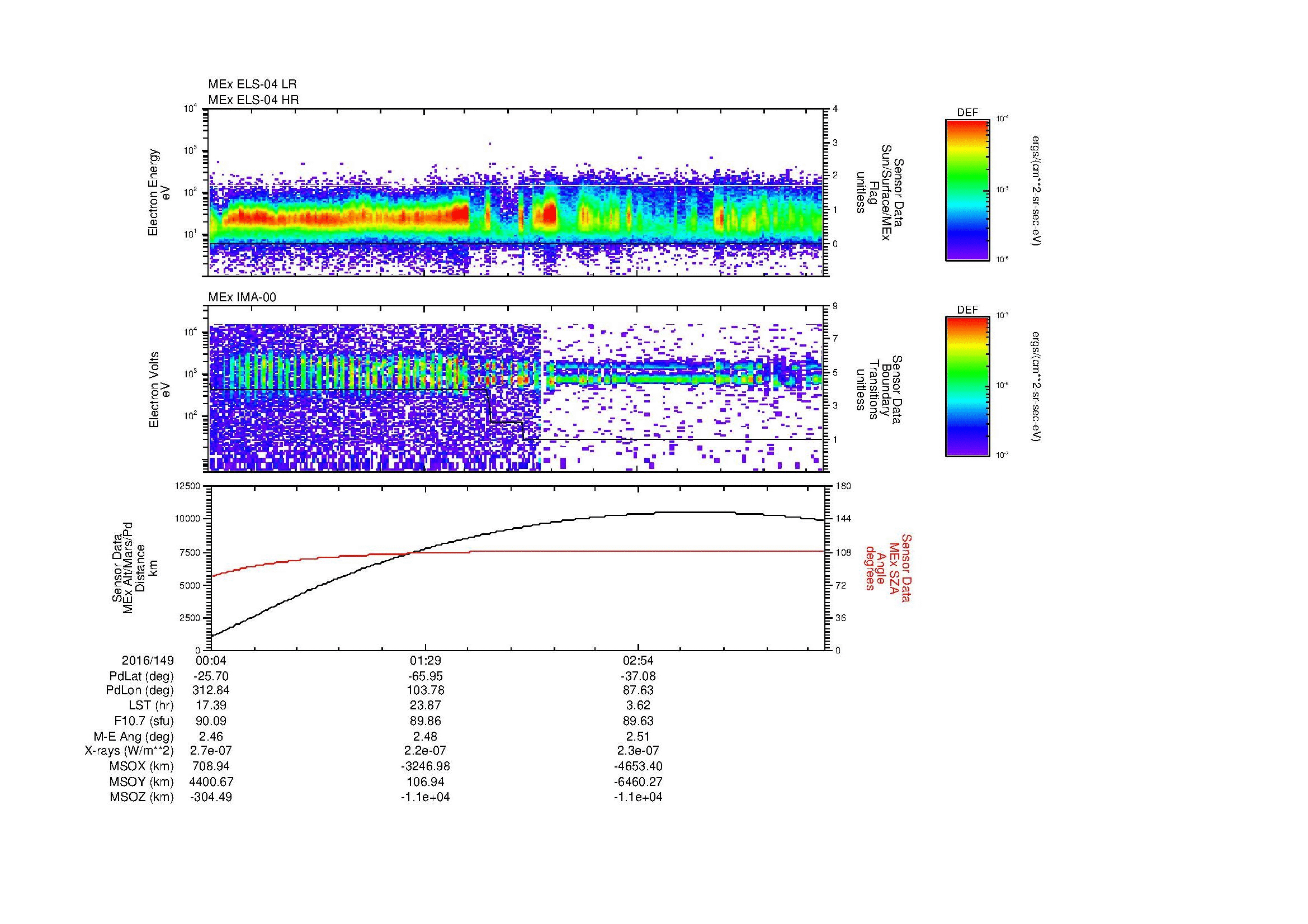Click the F10.7 value '90.09'
Screen dimensions: 1308x924
coord(211,721)
